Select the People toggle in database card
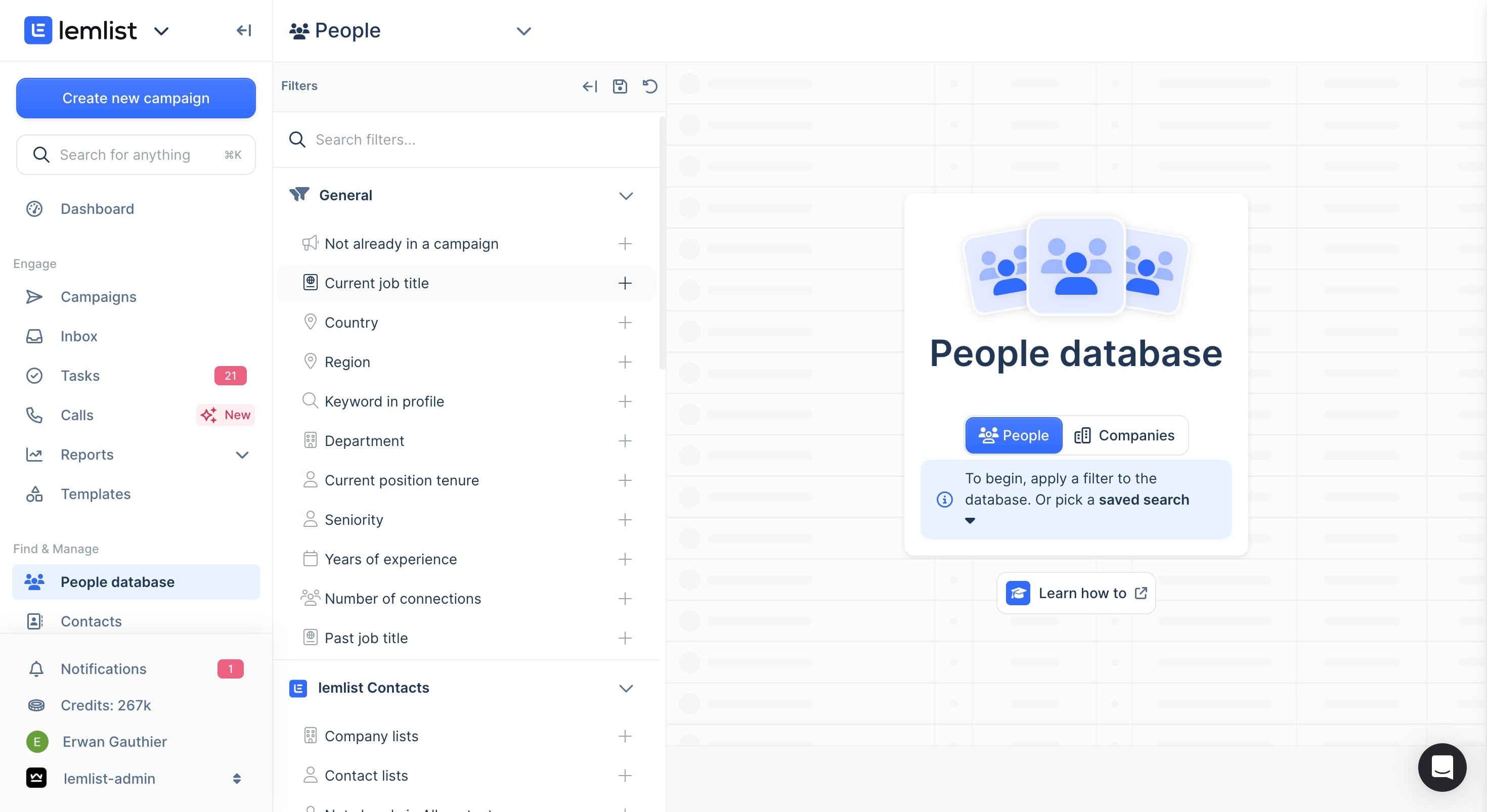This screenshot has width=1487, height=812. coord(1014,435)
